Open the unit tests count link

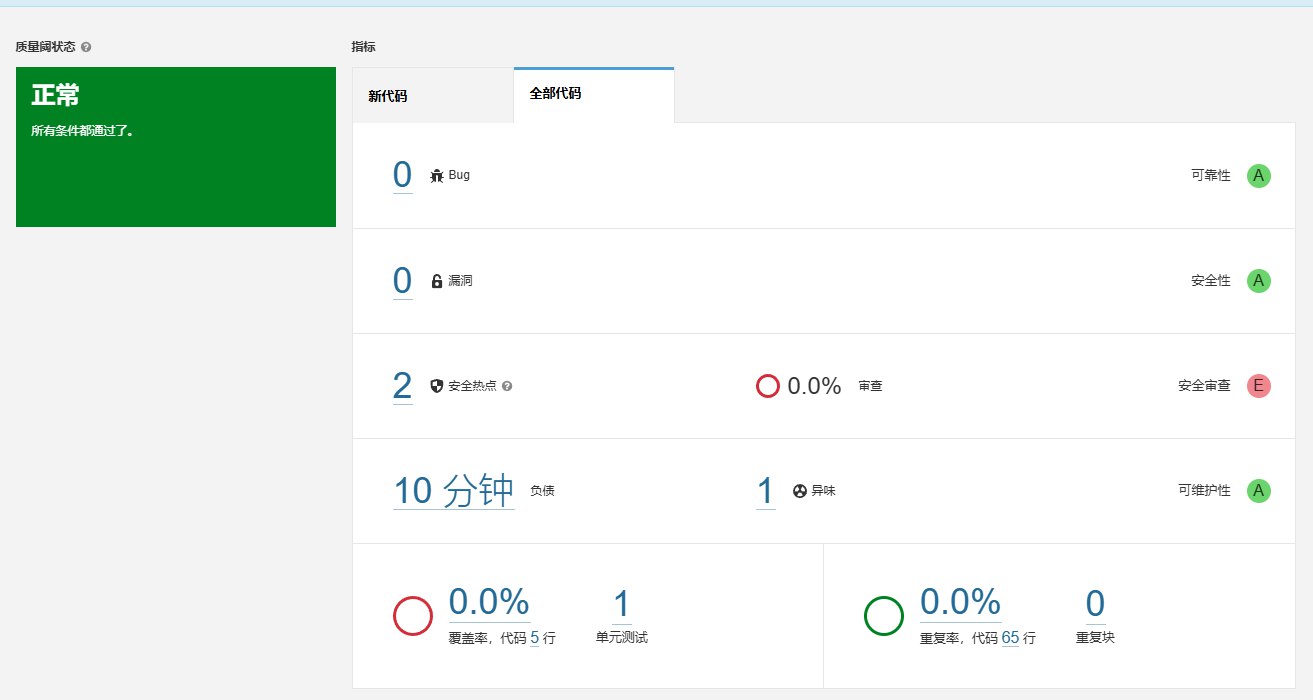(x=621, y=604)
